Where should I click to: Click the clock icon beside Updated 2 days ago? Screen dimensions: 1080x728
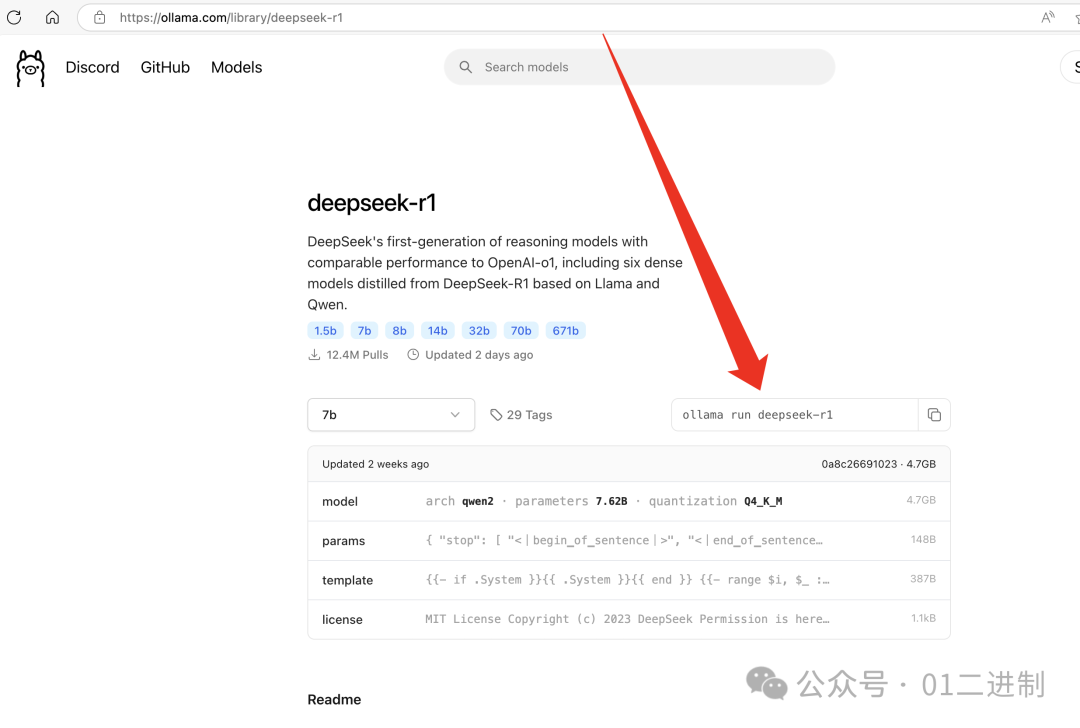pyautogui.click(x=413, y=355)
